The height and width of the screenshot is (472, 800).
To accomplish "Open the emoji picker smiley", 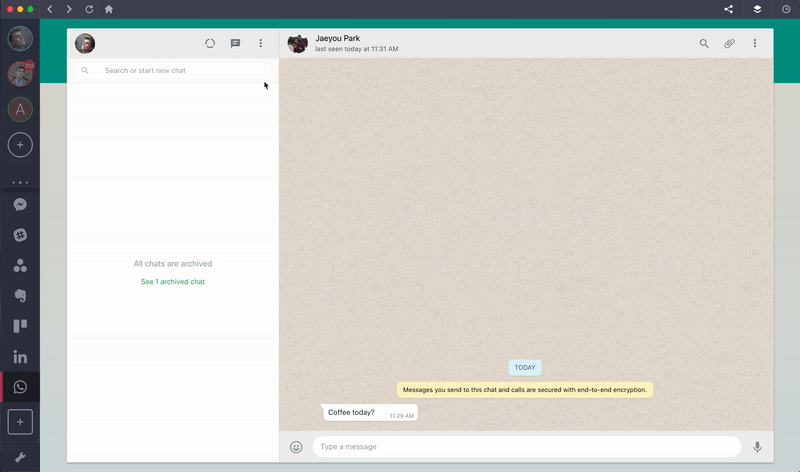I will click(x=296, y=447).
